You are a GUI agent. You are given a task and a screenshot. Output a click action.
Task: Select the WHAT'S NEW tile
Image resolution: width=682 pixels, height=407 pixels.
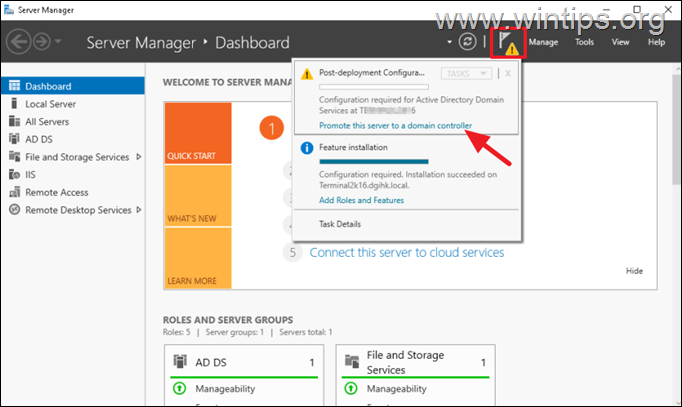coord(198,196)
